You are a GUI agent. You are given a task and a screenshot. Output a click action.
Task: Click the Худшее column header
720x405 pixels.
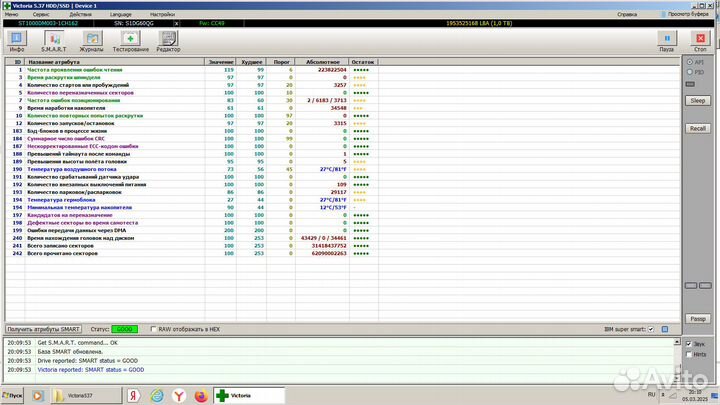[251, 62]
